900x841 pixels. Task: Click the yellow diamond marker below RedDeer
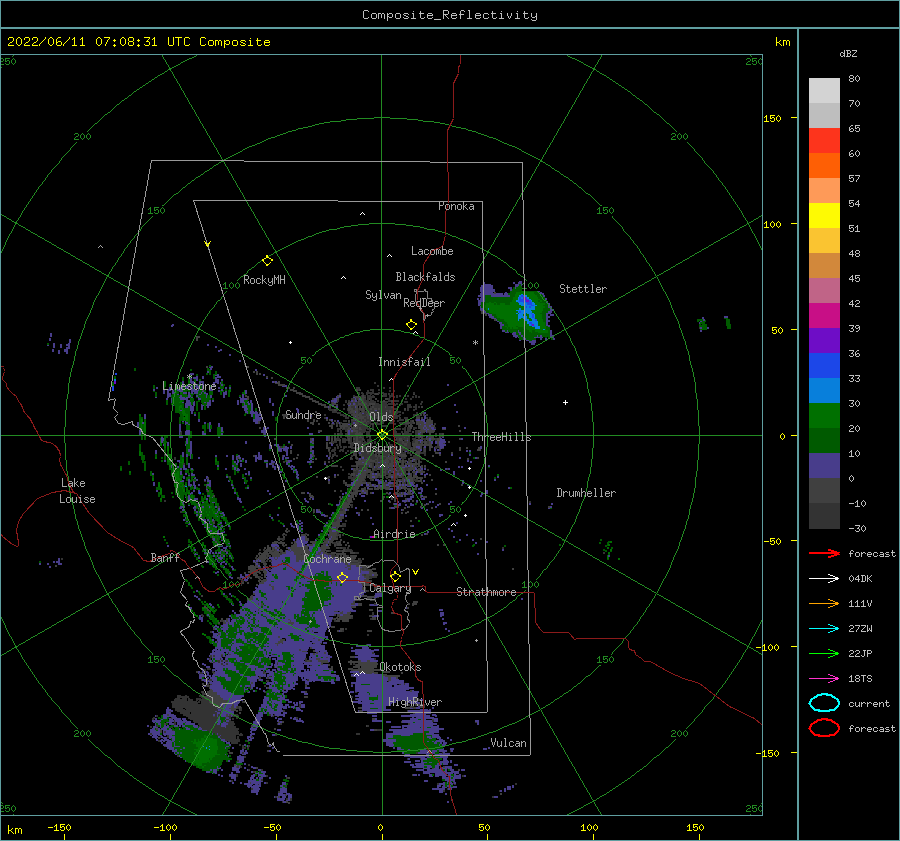tap(411, 325)
